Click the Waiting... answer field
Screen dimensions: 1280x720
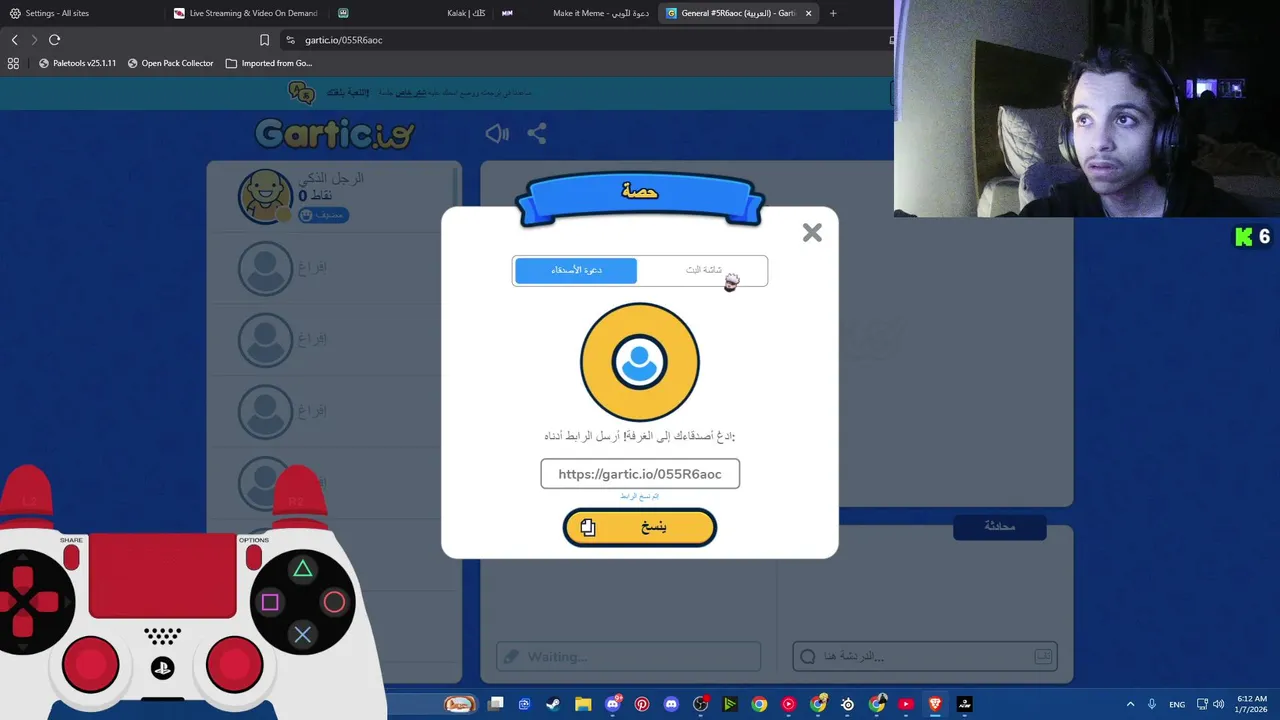click(x=628, y=657)
